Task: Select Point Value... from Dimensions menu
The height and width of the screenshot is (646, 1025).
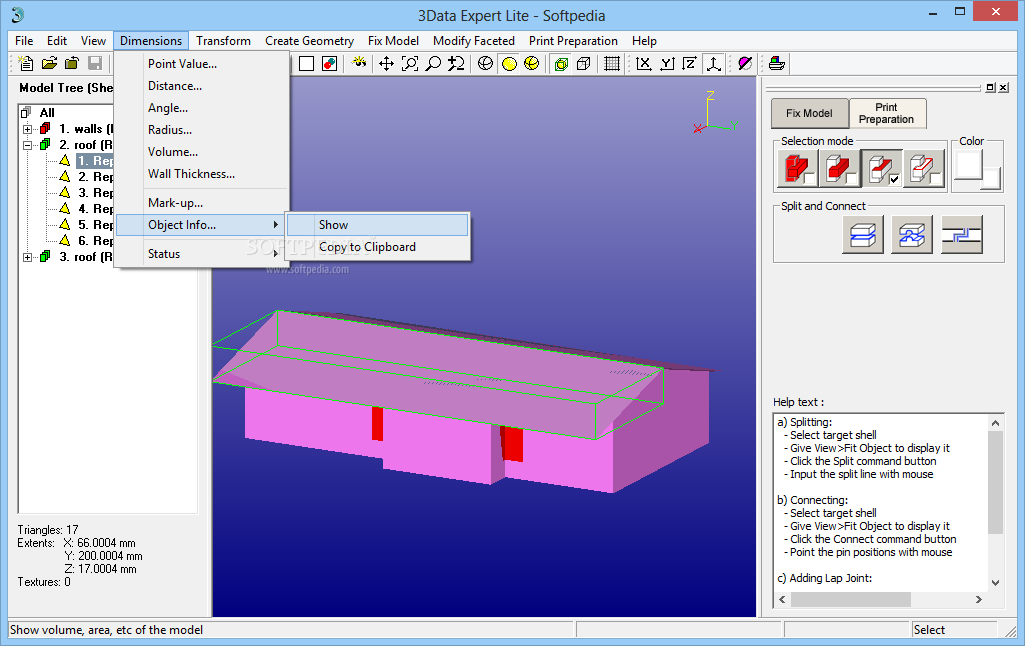Action: point(200,63)
